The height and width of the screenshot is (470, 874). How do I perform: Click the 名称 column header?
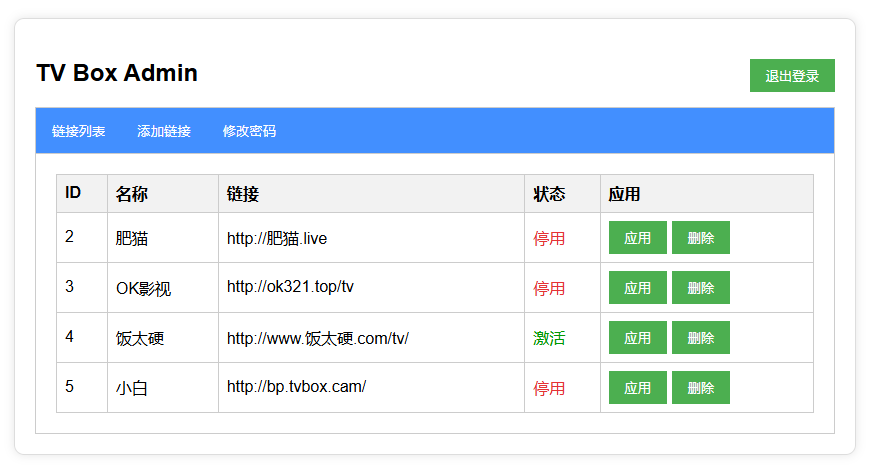132,194
